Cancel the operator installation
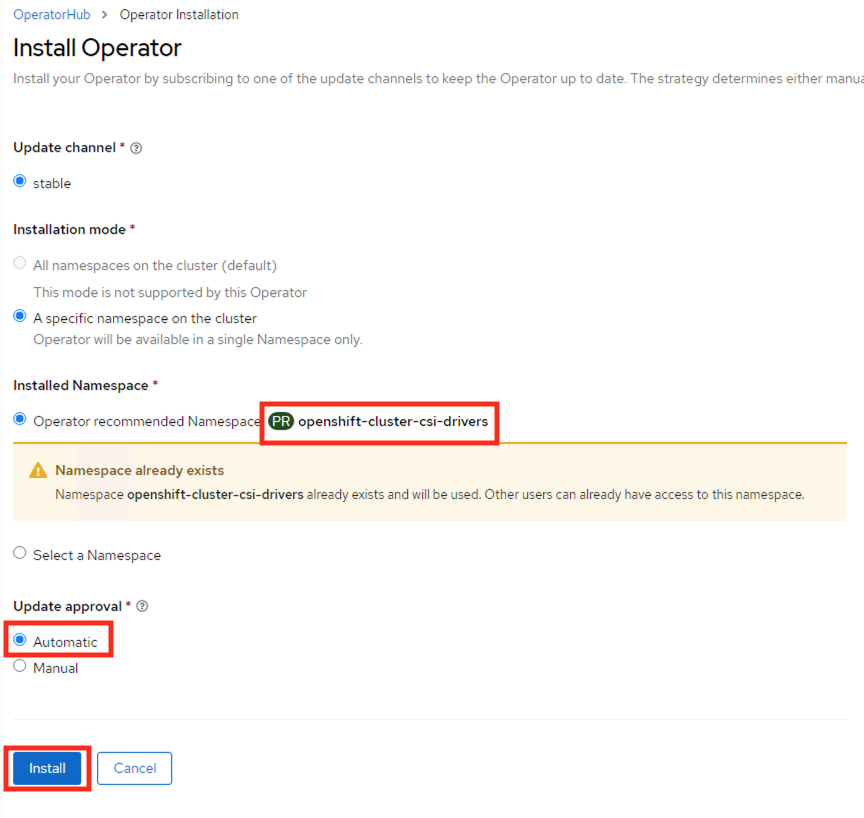Viewport: 864px width, 818px height. pyautogui.click(x=134, y=768)
